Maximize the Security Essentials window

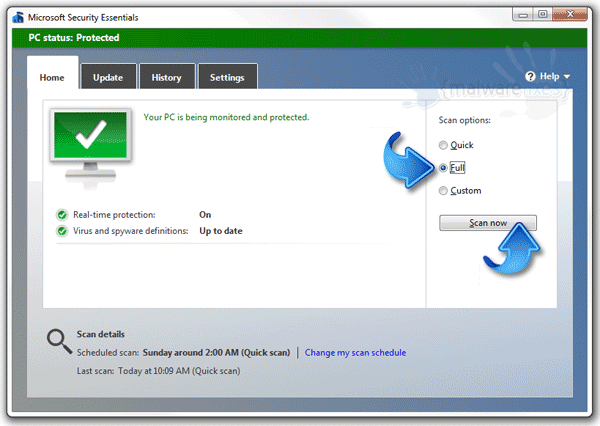tap(543, 15)
